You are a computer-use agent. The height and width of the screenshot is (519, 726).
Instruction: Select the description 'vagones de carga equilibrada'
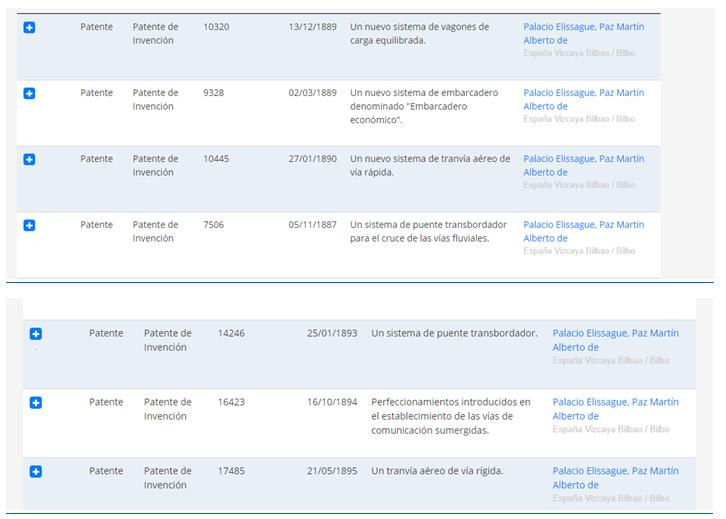coord(419,33)
